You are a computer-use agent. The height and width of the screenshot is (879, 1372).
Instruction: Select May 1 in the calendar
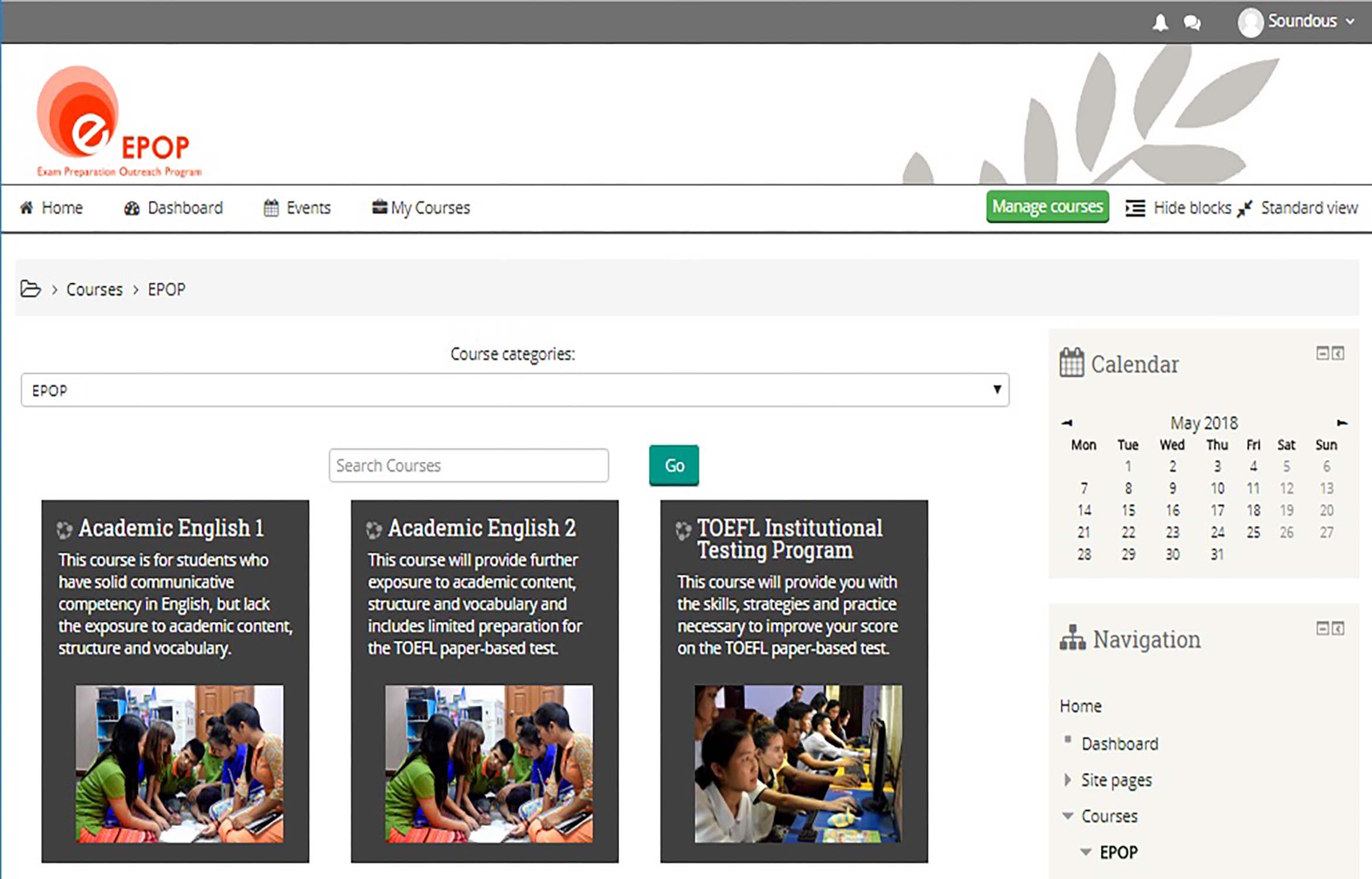point(1128,466)
